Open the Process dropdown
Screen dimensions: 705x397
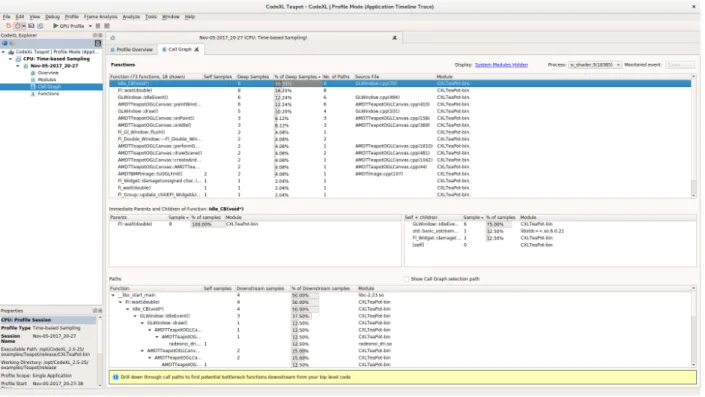coord(594,65)
